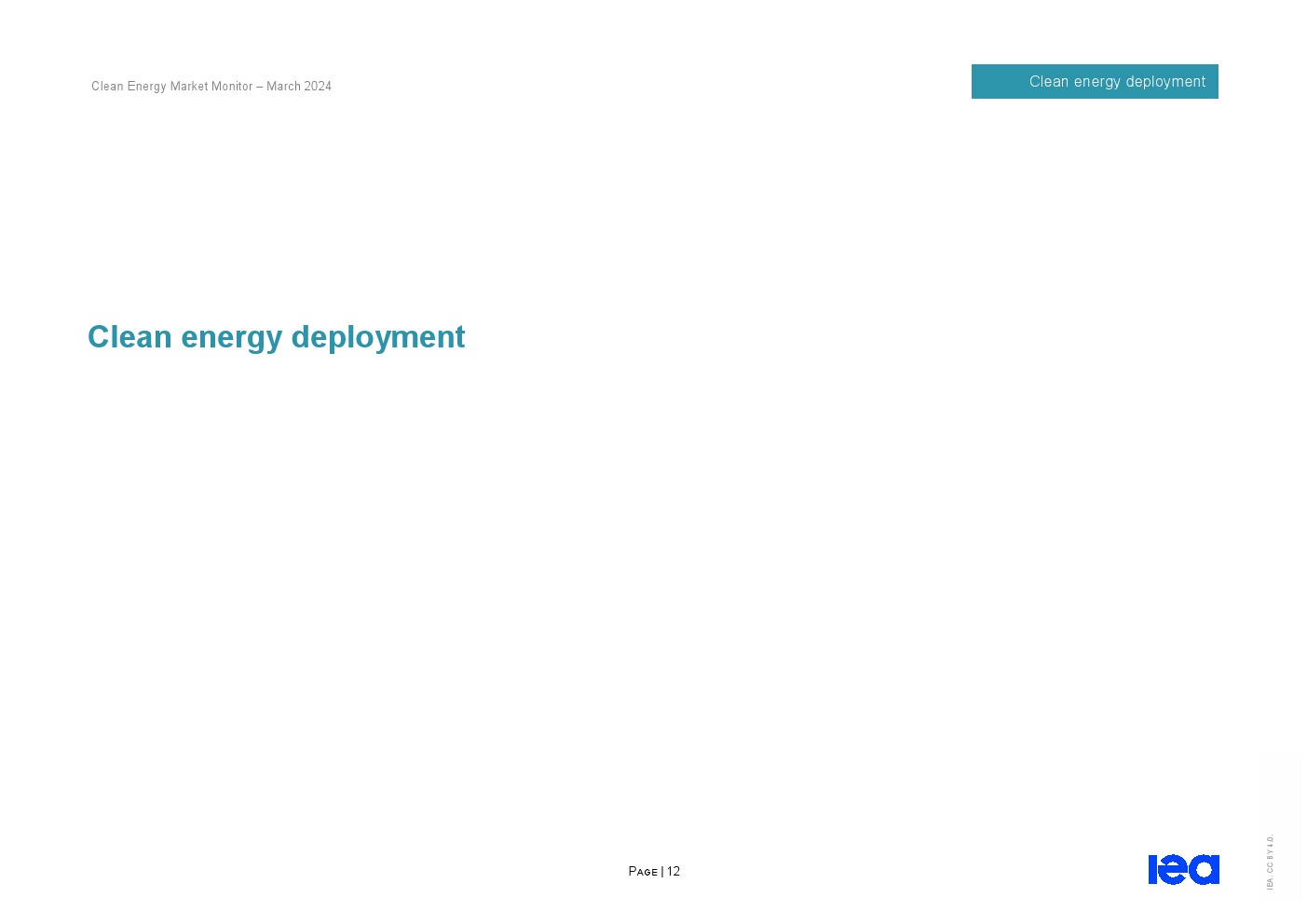The image size is (1307, 924).
Task: Click 'March 2024' in the page header
Action: point(299,87)
